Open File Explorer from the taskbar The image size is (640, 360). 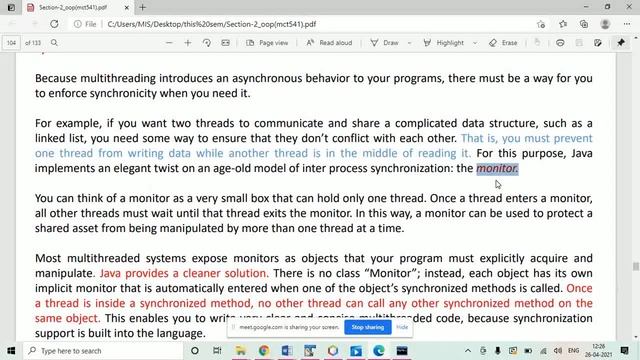[x=240, y=351]
